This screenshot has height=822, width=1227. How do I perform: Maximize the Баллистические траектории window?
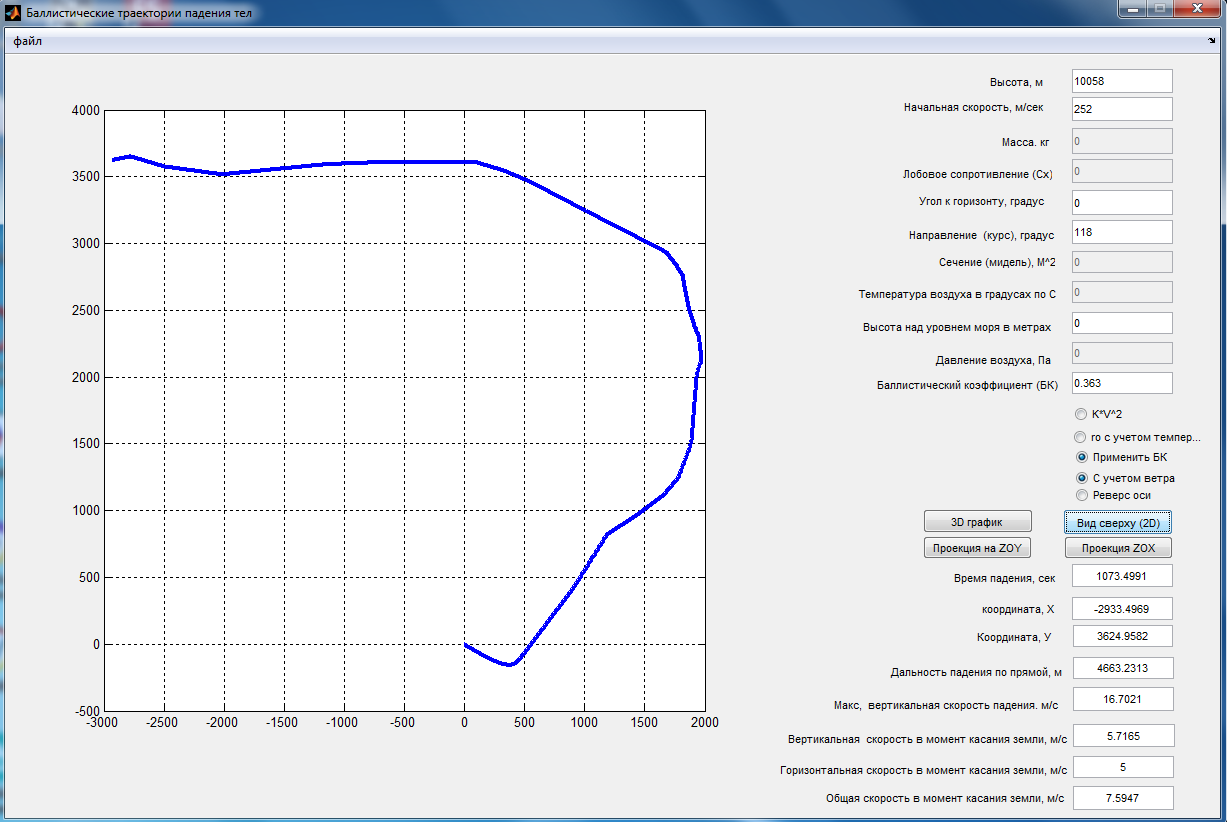[1160, 9]
